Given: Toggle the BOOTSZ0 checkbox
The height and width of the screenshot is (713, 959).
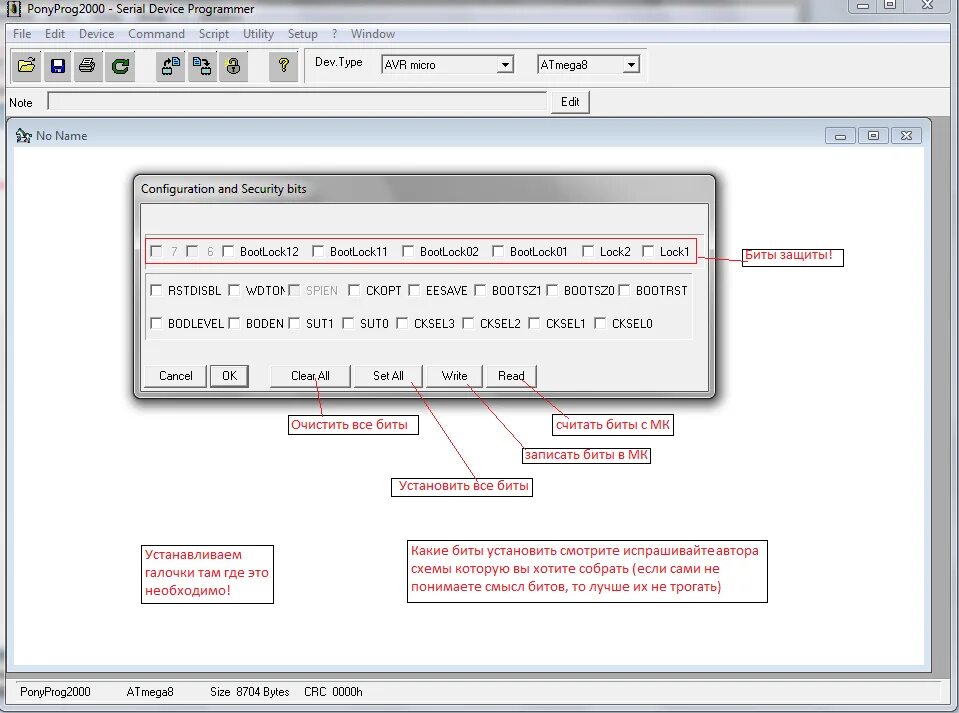Looking at the screenshot, I should (x=552, y=290).
